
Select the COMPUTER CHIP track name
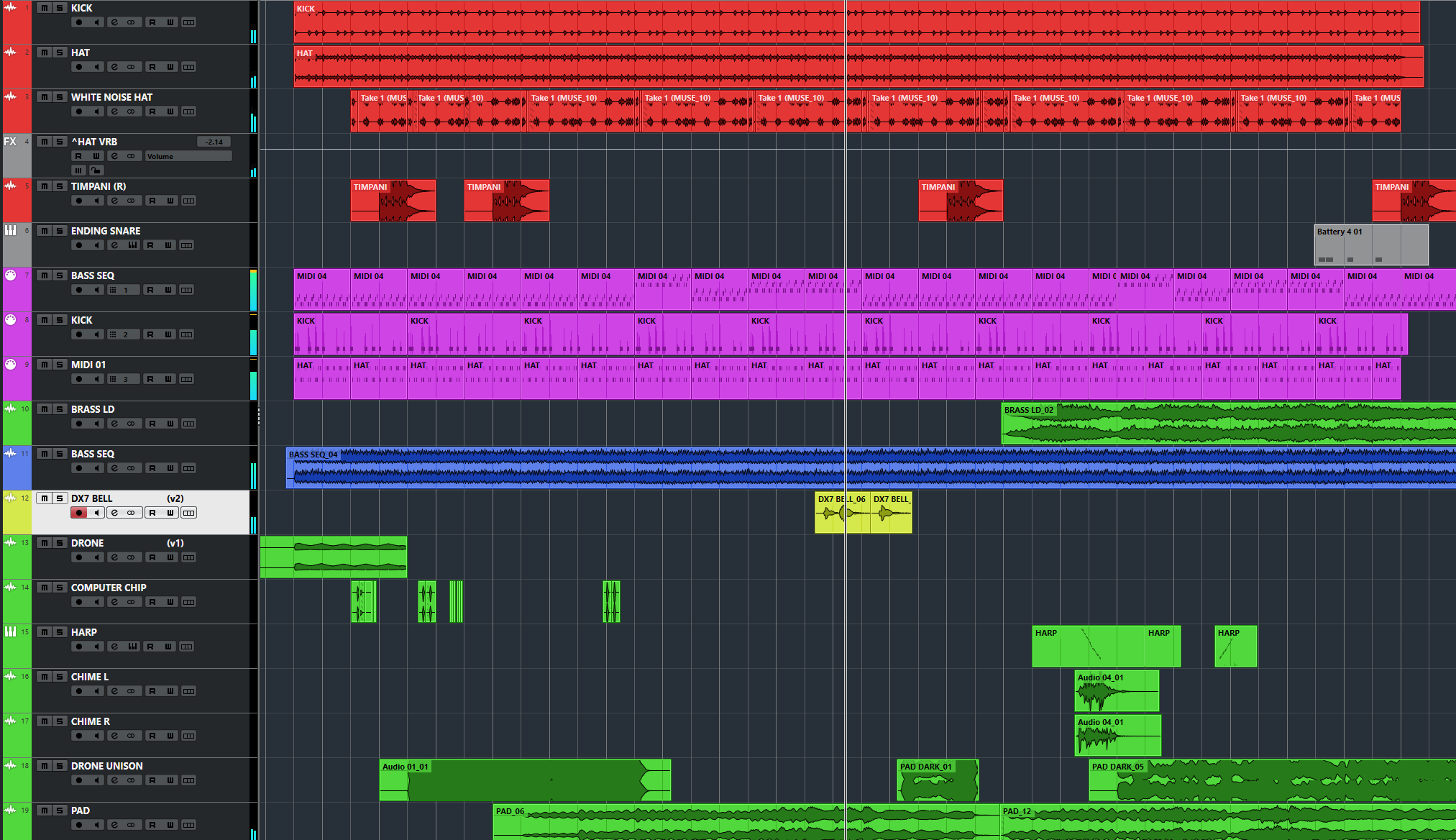[x=109, y=588]
